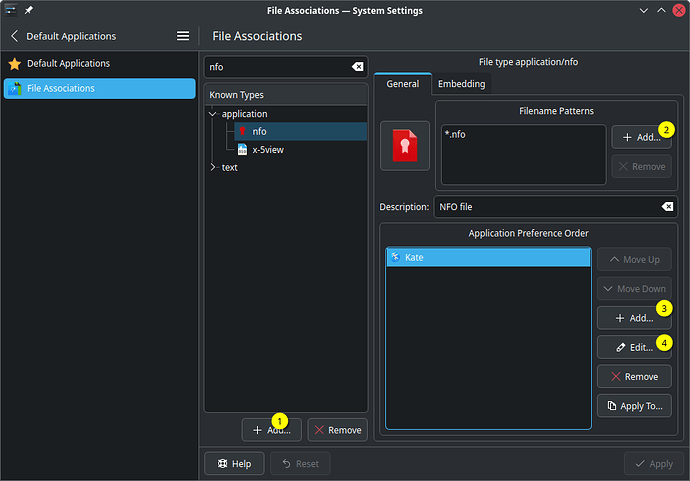
Task: Select Default Applications star item in sidebar
Action: (x=99, y=63)
